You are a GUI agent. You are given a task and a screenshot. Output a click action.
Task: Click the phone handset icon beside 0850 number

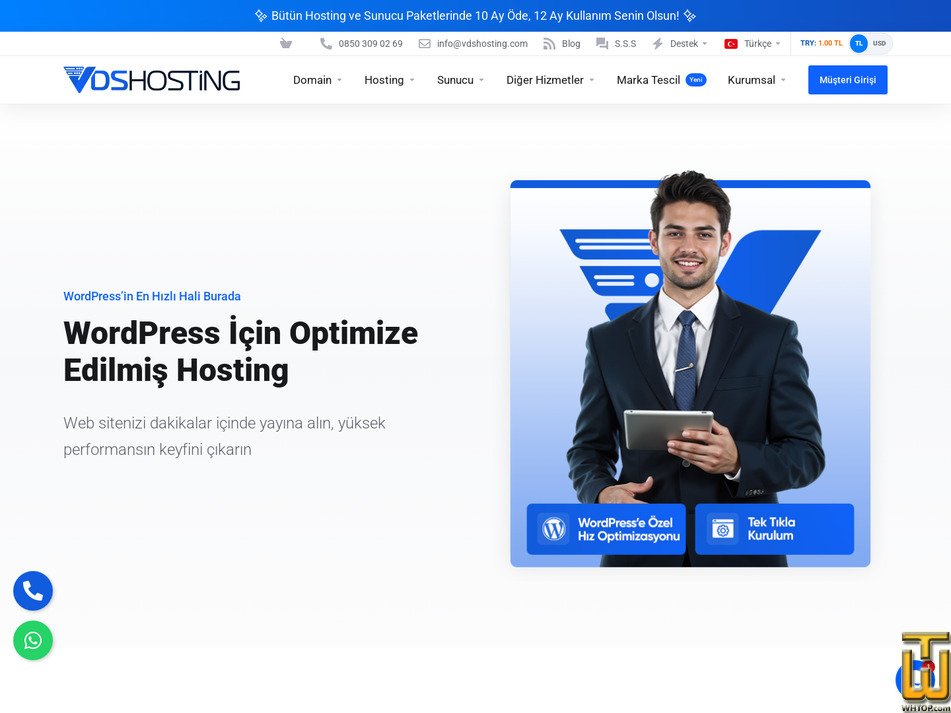(x=326, y=44)
